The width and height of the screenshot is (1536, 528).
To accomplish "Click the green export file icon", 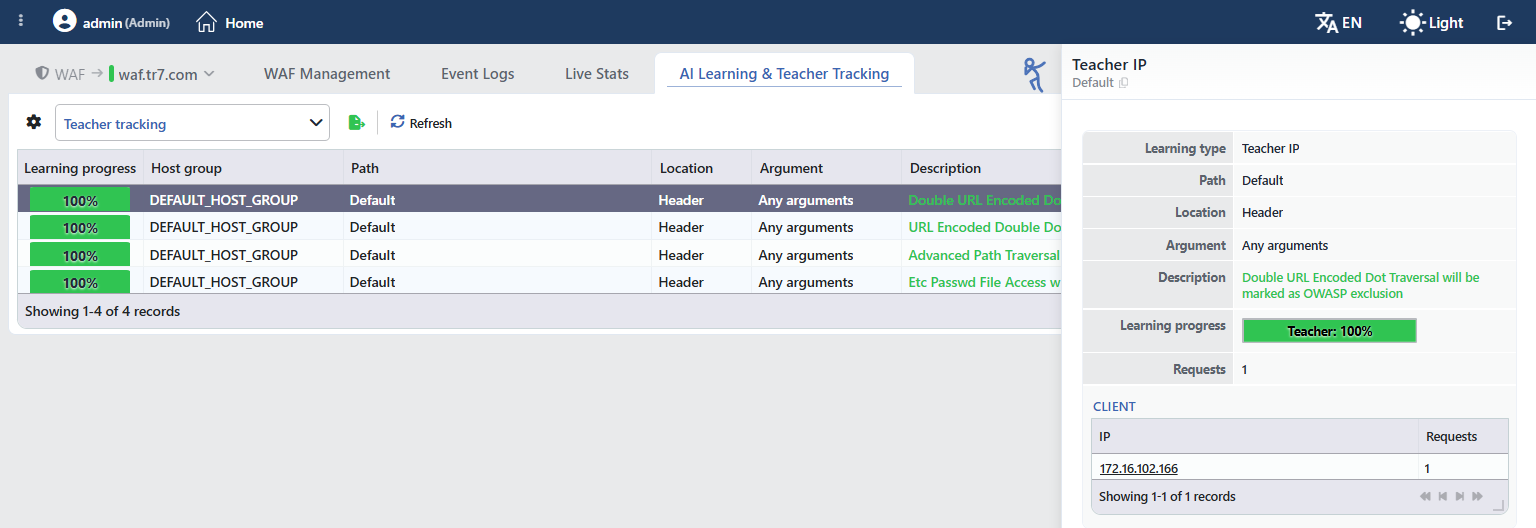I will click(356, 122).
